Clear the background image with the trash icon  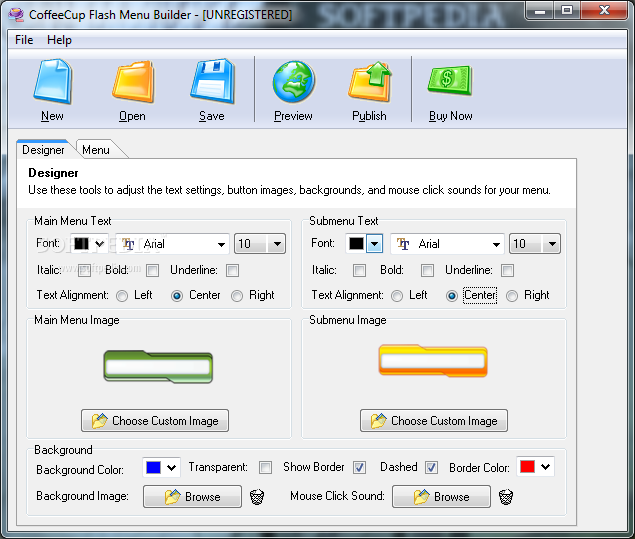pos(257,496)
